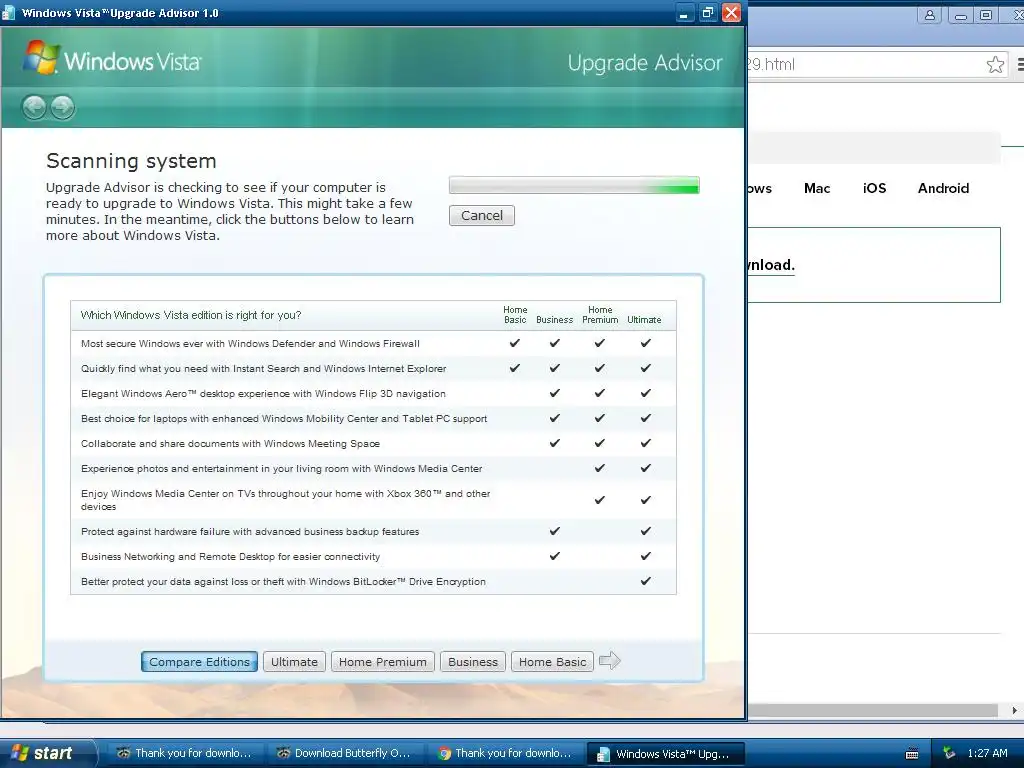Open the Ultimate edition details

click(295, 662)
